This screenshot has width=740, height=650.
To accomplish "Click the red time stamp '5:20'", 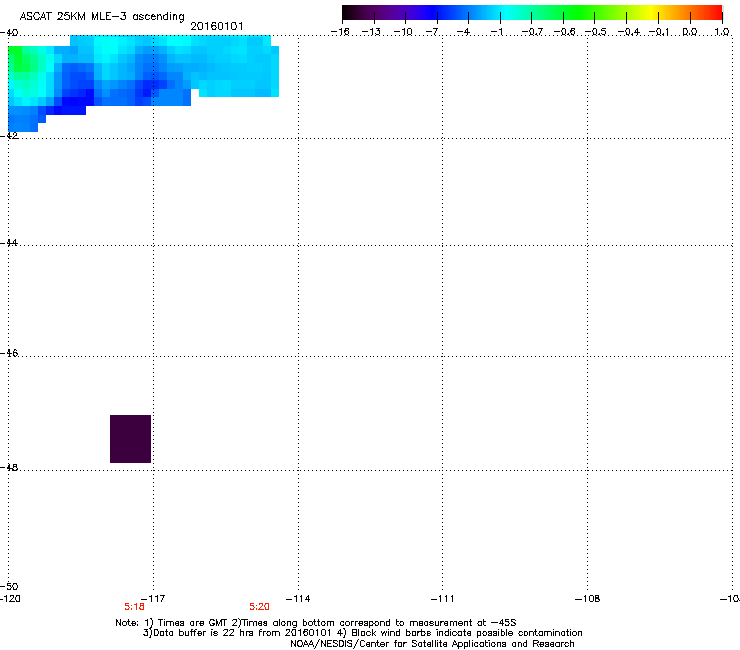I will 259,607.
